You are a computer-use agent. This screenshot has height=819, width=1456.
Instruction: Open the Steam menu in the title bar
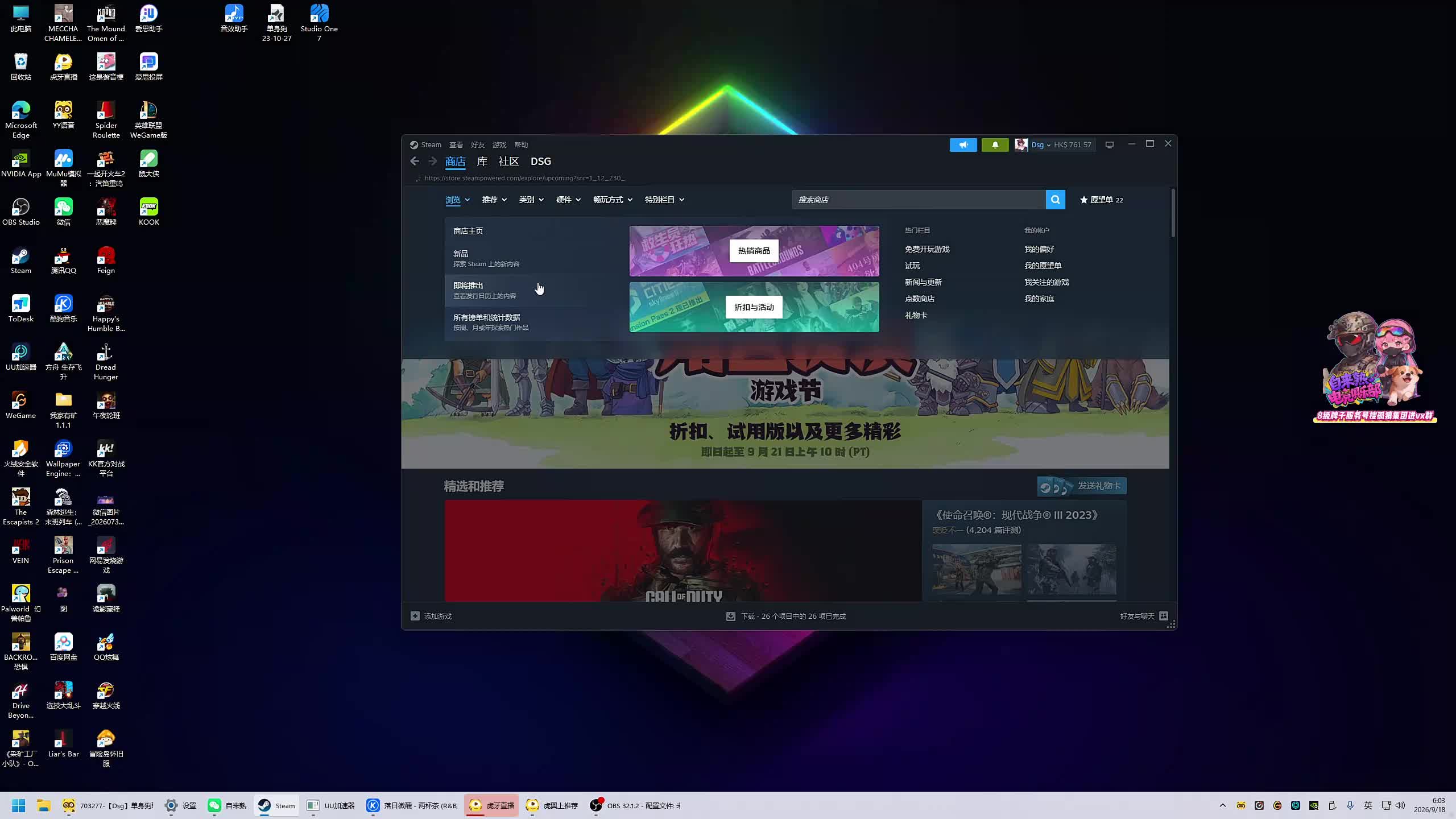[x=431, y=145]
